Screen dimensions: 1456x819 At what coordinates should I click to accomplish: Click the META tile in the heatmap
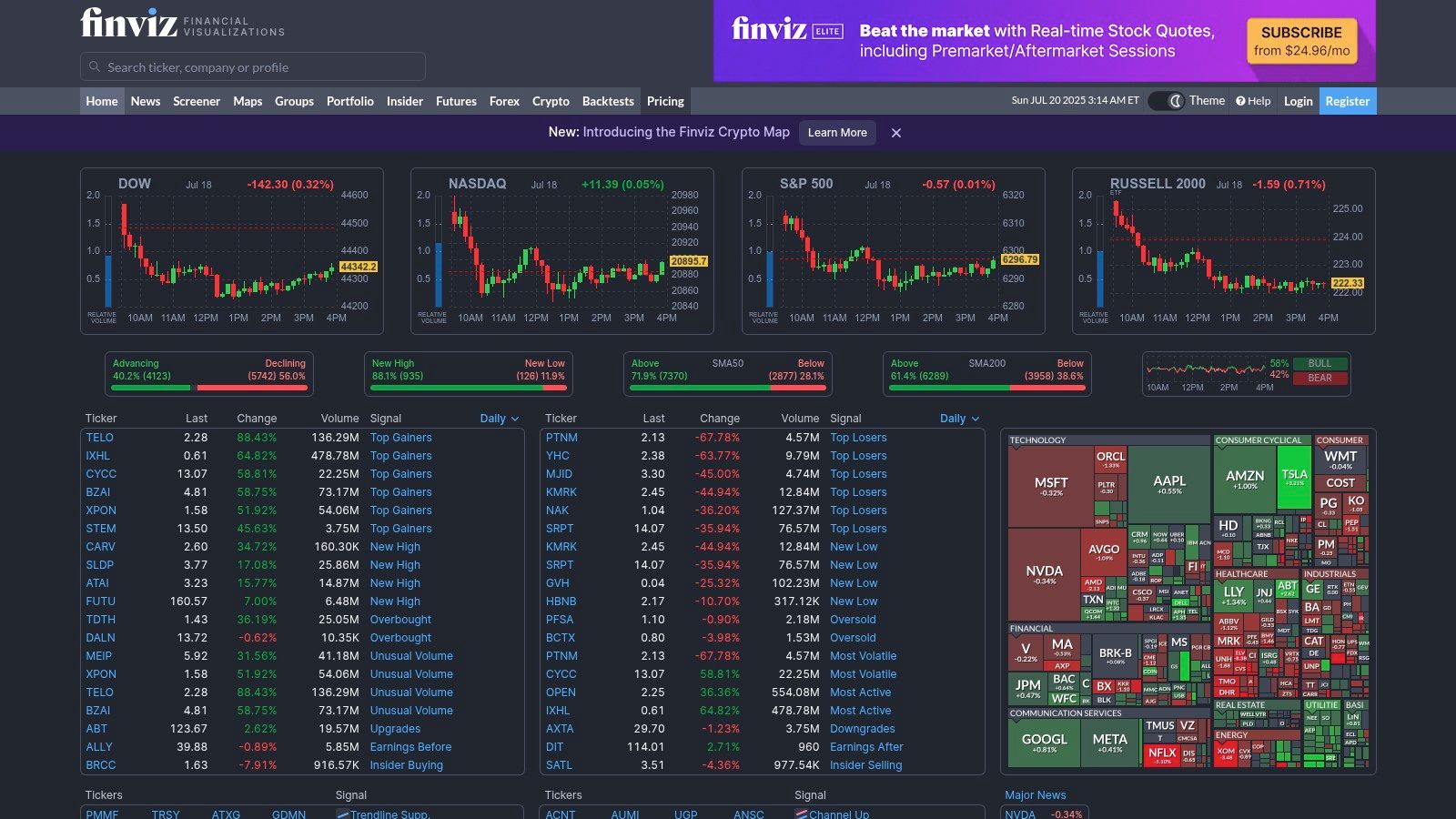click(x=1109, y=743)
